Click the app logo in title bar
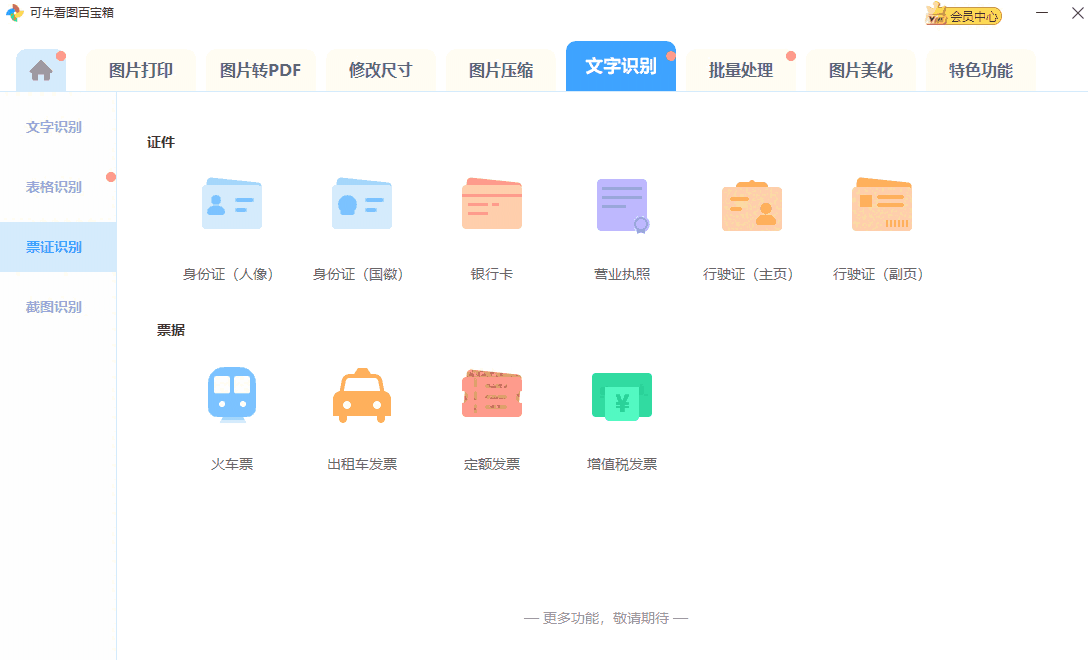1088x660 pixels. click(x=13, y=14)
